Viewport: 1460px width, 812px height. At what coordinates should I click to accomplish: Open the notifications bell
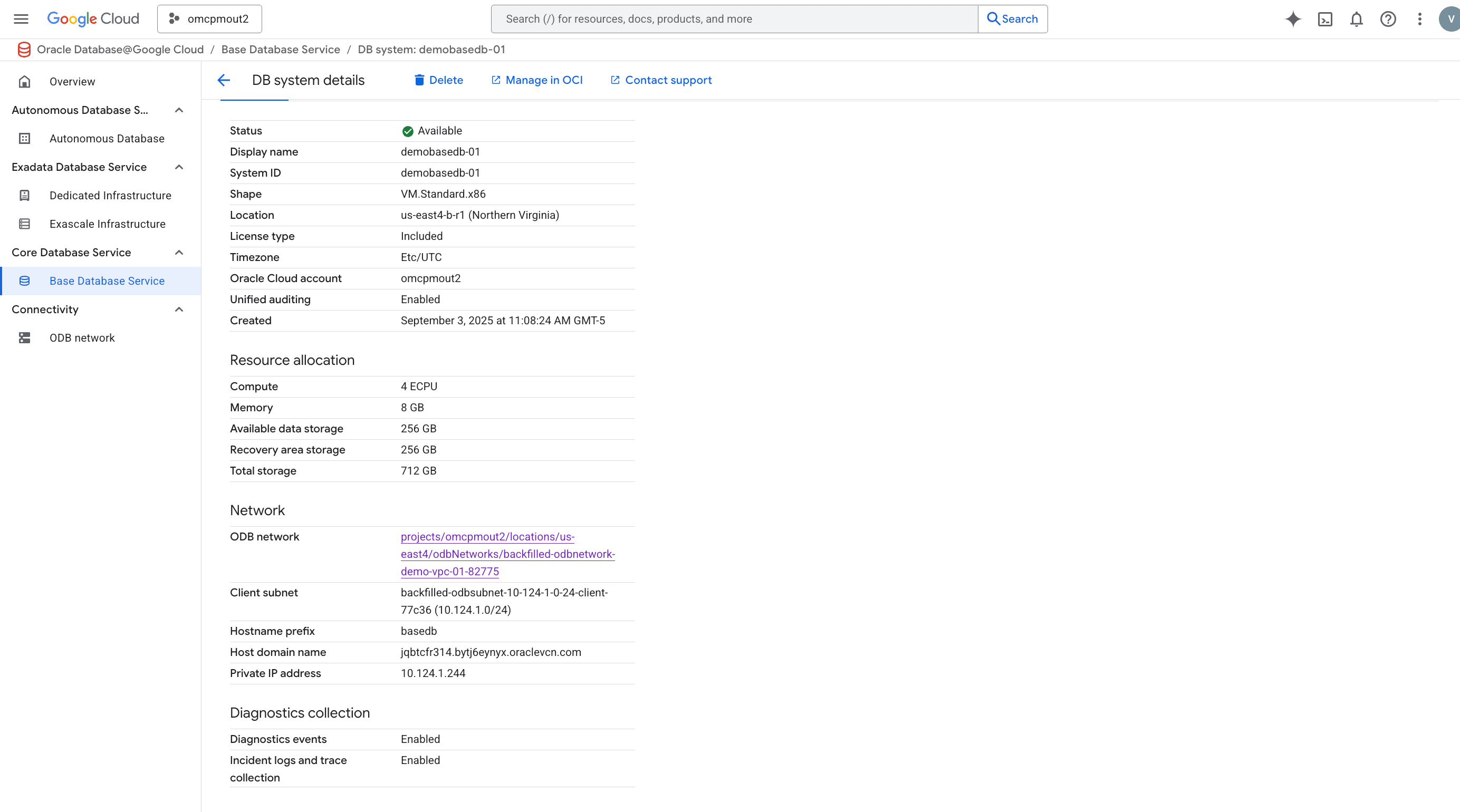click(1356, 18)
